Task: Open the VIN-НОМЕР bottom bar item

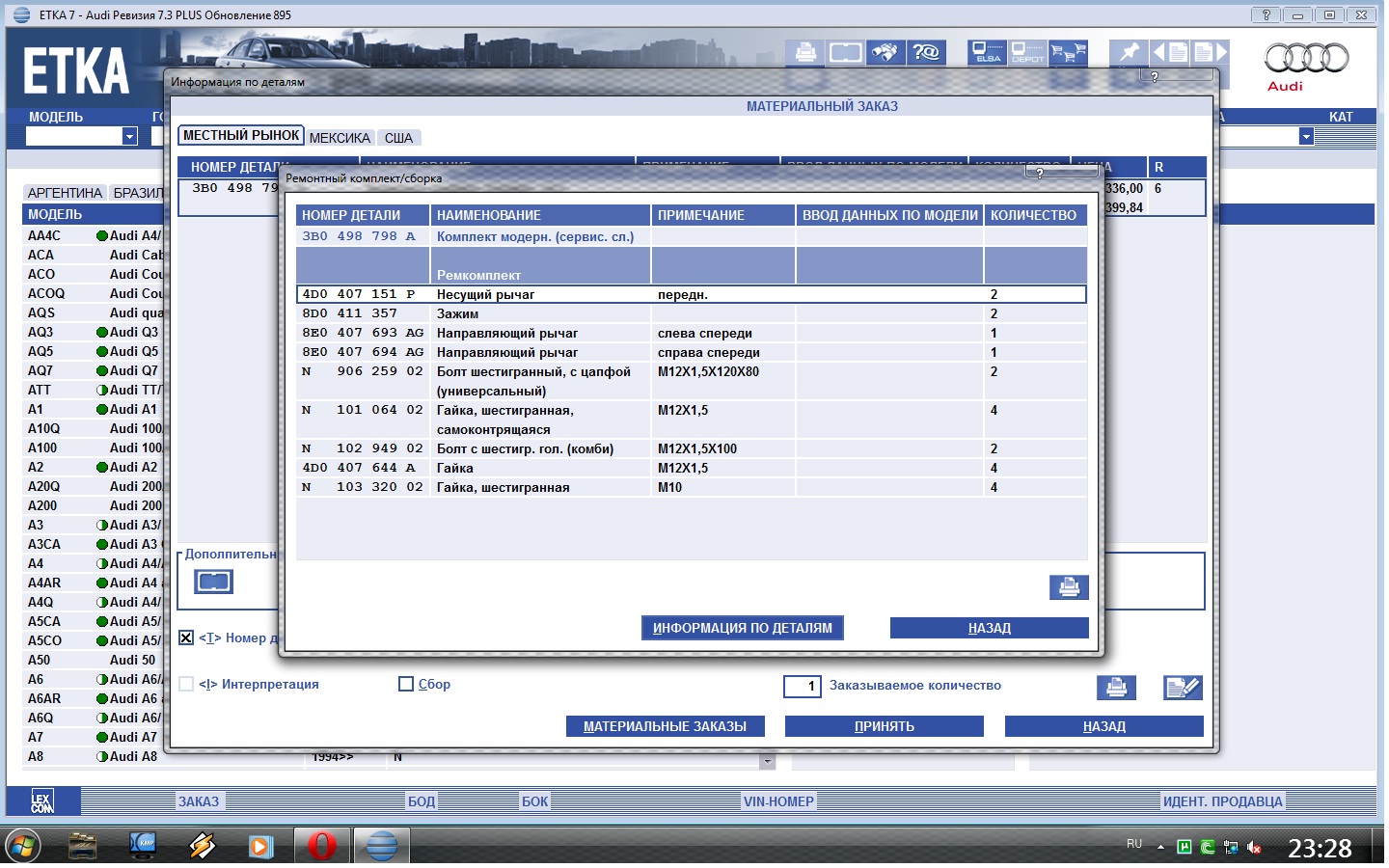Action: click(x=778, y=801)
